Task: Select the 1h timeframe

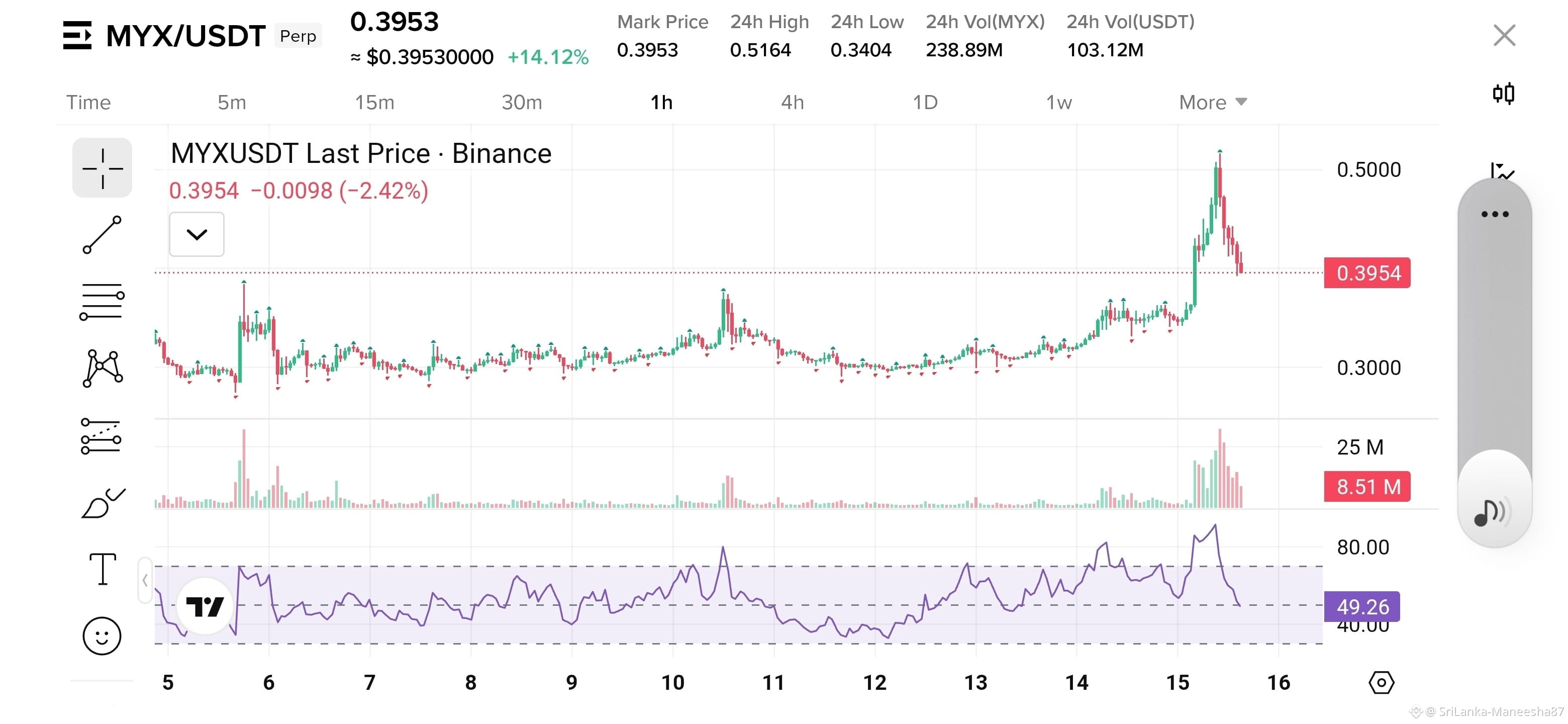Action: click(661, 102)
